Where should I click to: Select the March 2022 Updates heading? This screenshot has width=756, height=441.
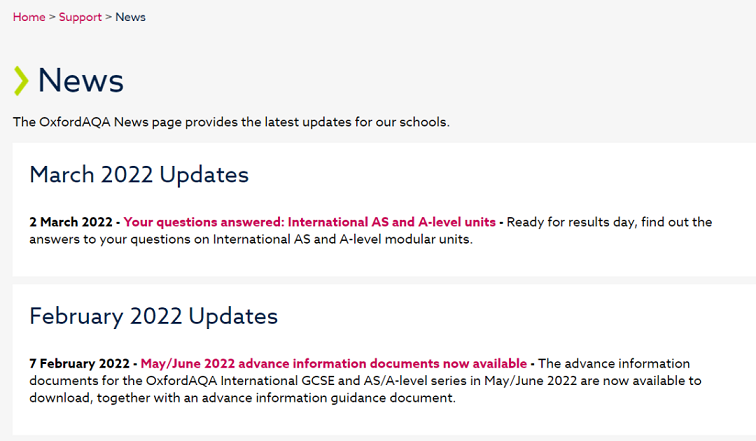pyautogui.click(x=139, y=174)
